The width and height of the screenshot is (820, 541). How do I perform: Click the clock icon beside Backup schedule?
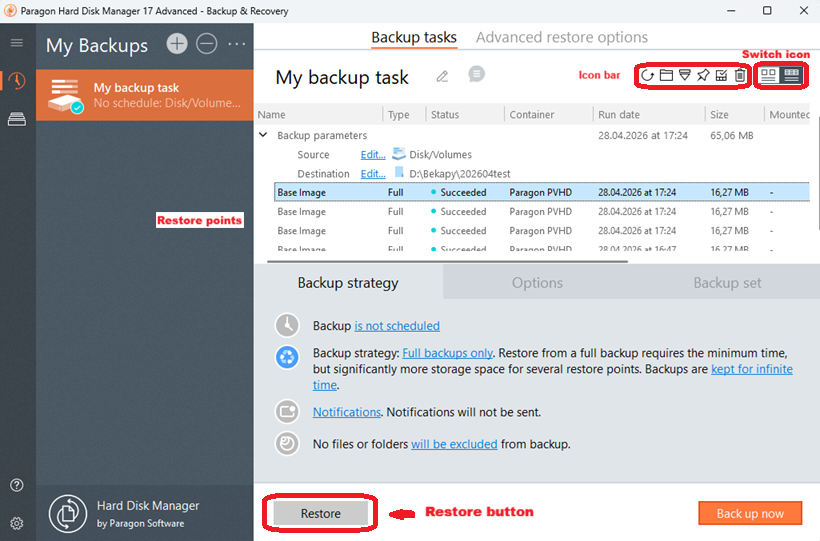(x=287, y=325)
